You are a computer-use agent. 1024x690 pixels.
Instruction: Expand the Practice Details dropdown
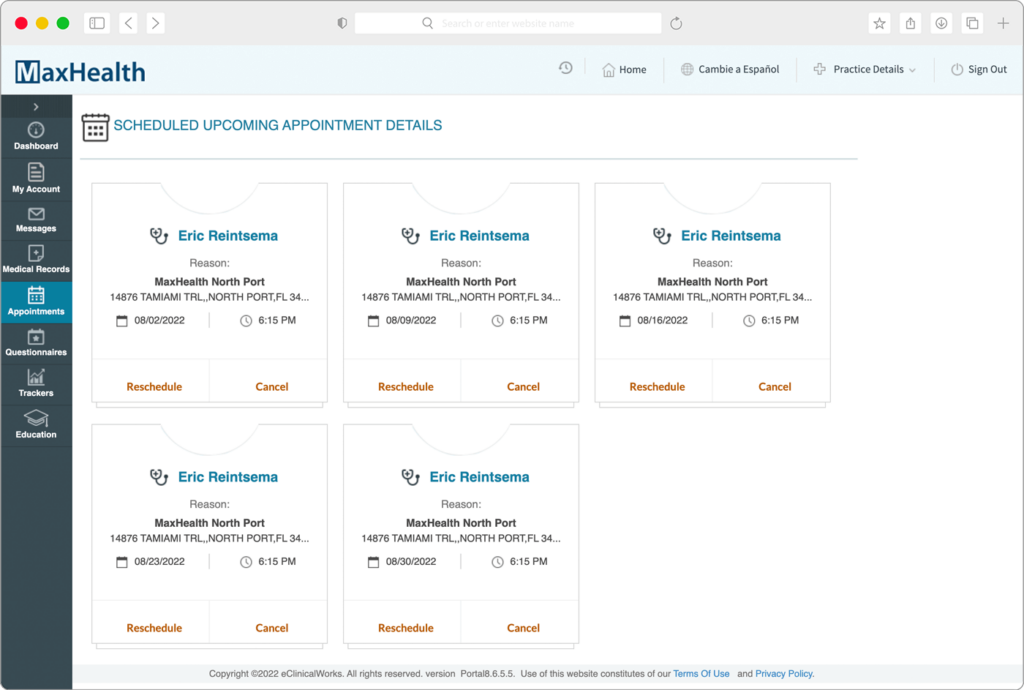click(x=864, y=69)
